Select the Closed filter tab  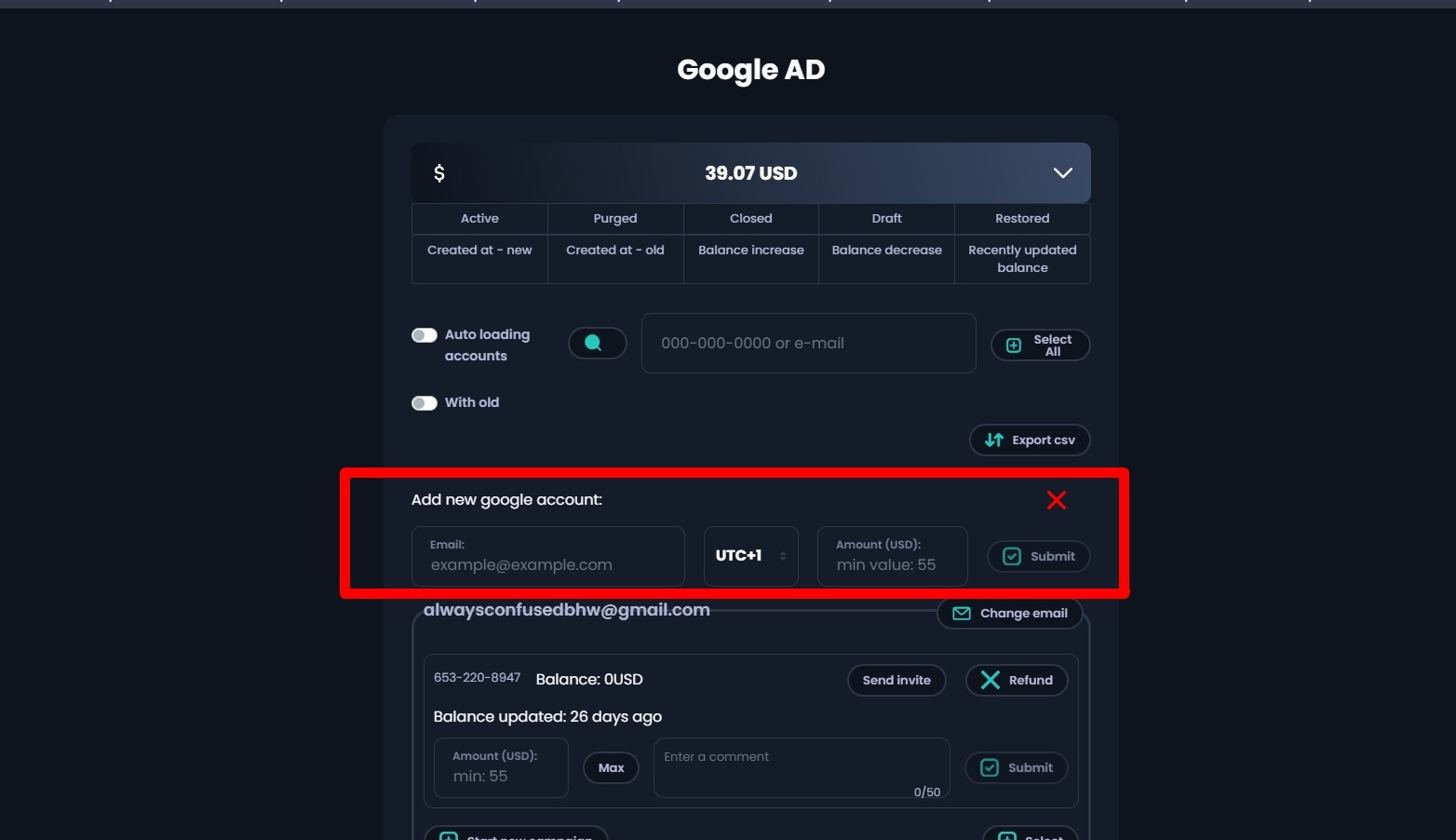[x=751, y=219]
